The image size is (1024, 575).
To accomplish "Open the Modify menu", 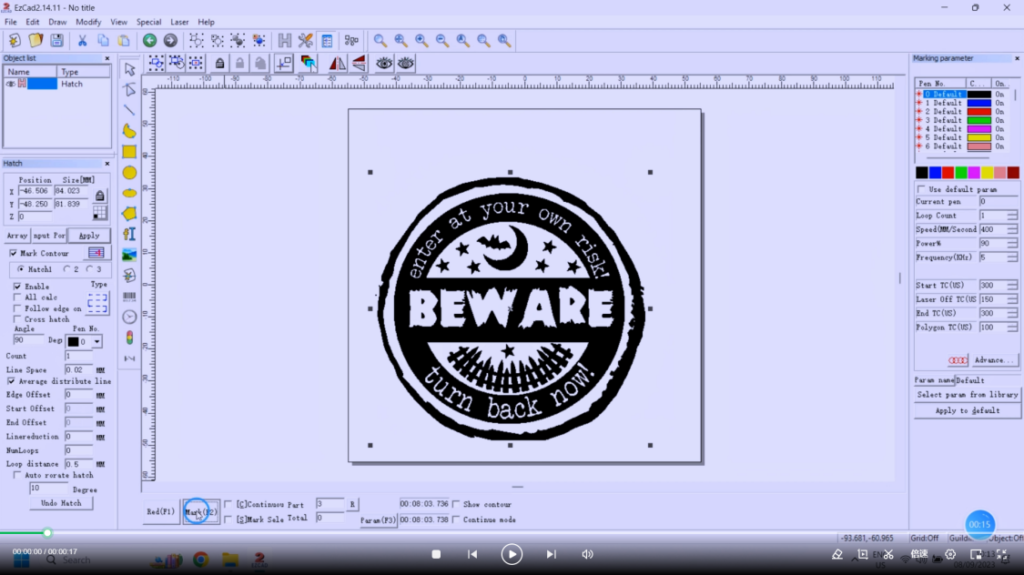I will [x=88, y=22].
